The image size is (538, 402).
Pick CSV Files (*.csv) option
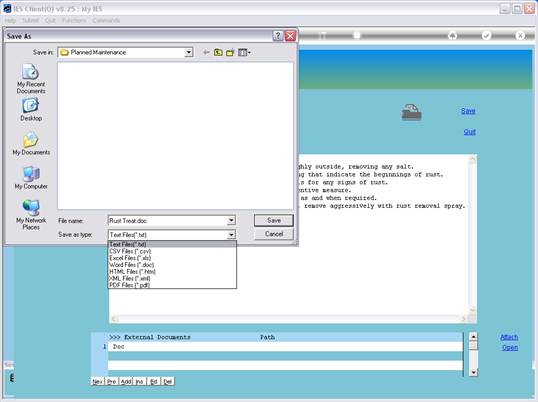130,251
